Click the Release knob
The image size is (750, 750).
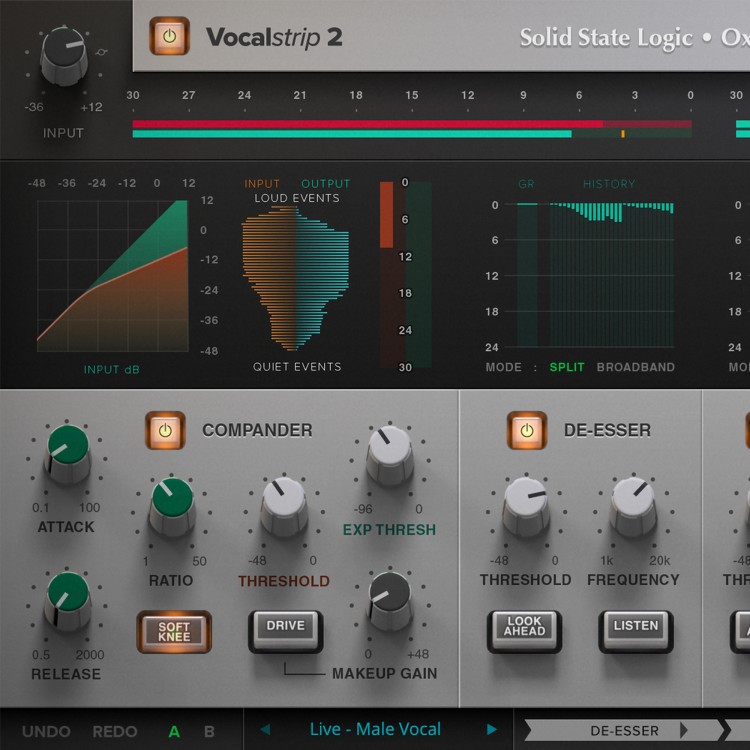click(x=68, y=601)
